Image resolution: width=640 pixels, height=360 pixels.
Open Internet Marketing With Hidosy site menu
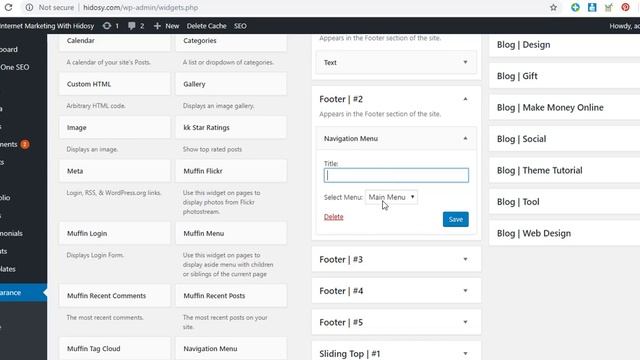point(47,26)
